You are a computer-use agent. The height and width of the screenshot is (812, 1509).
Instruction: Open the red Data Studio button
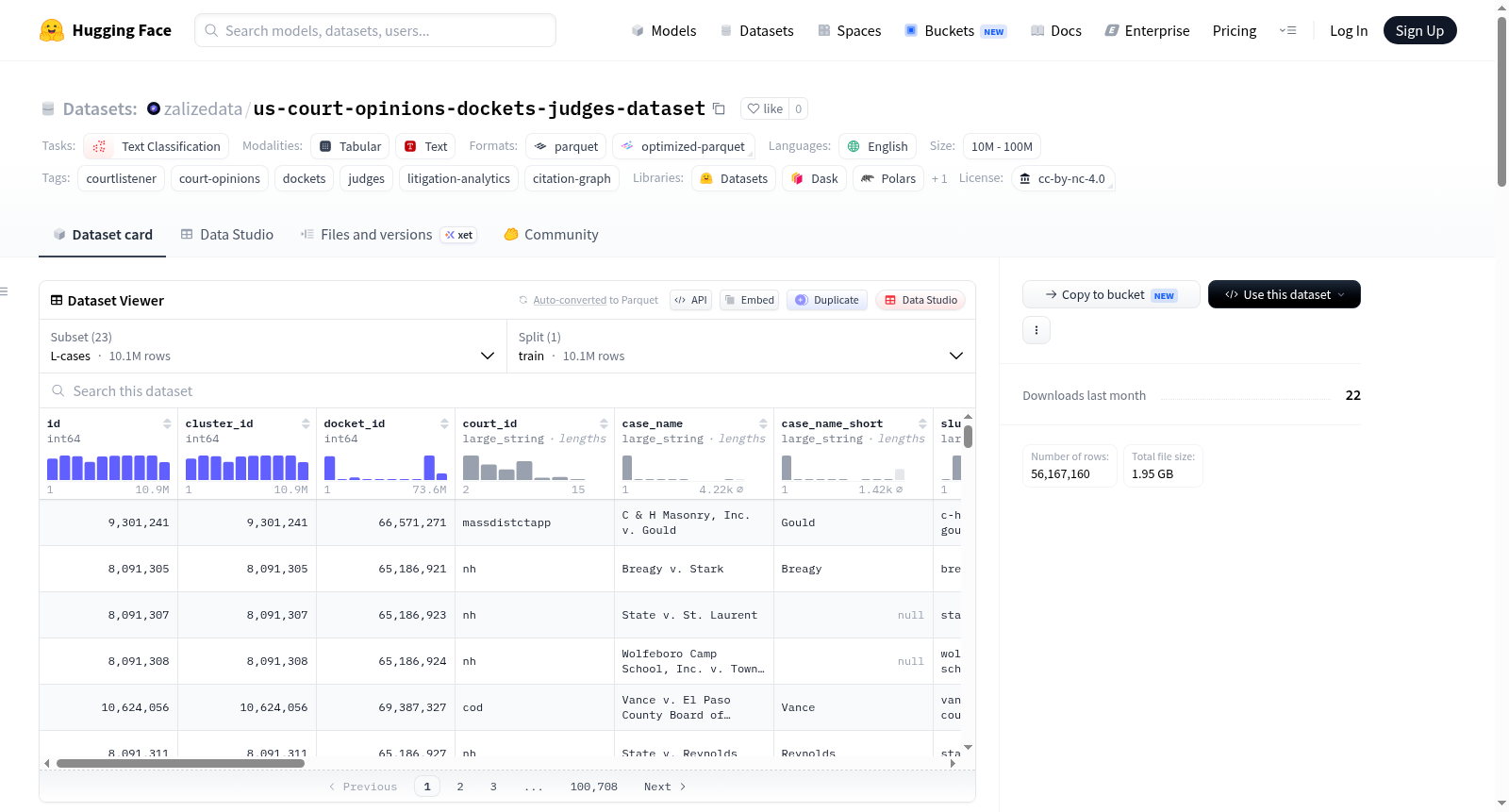[920, 300]
